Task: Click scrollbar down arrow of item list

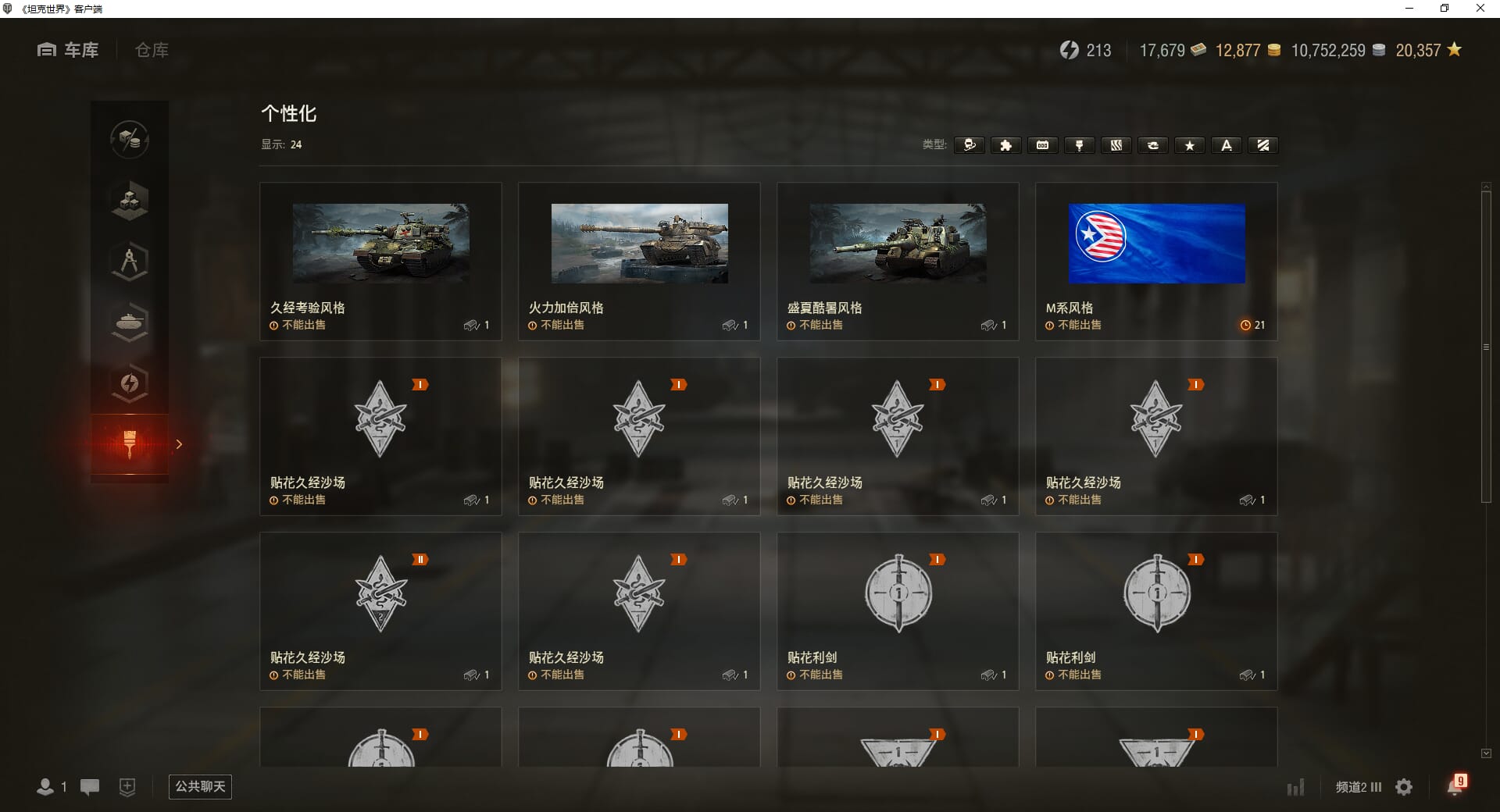Action: [x=1486, y=753]
